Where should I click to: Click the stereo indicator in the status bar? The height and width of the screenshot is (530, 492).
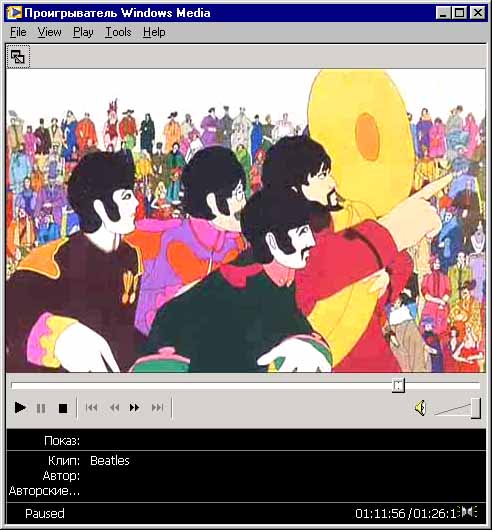470,512
